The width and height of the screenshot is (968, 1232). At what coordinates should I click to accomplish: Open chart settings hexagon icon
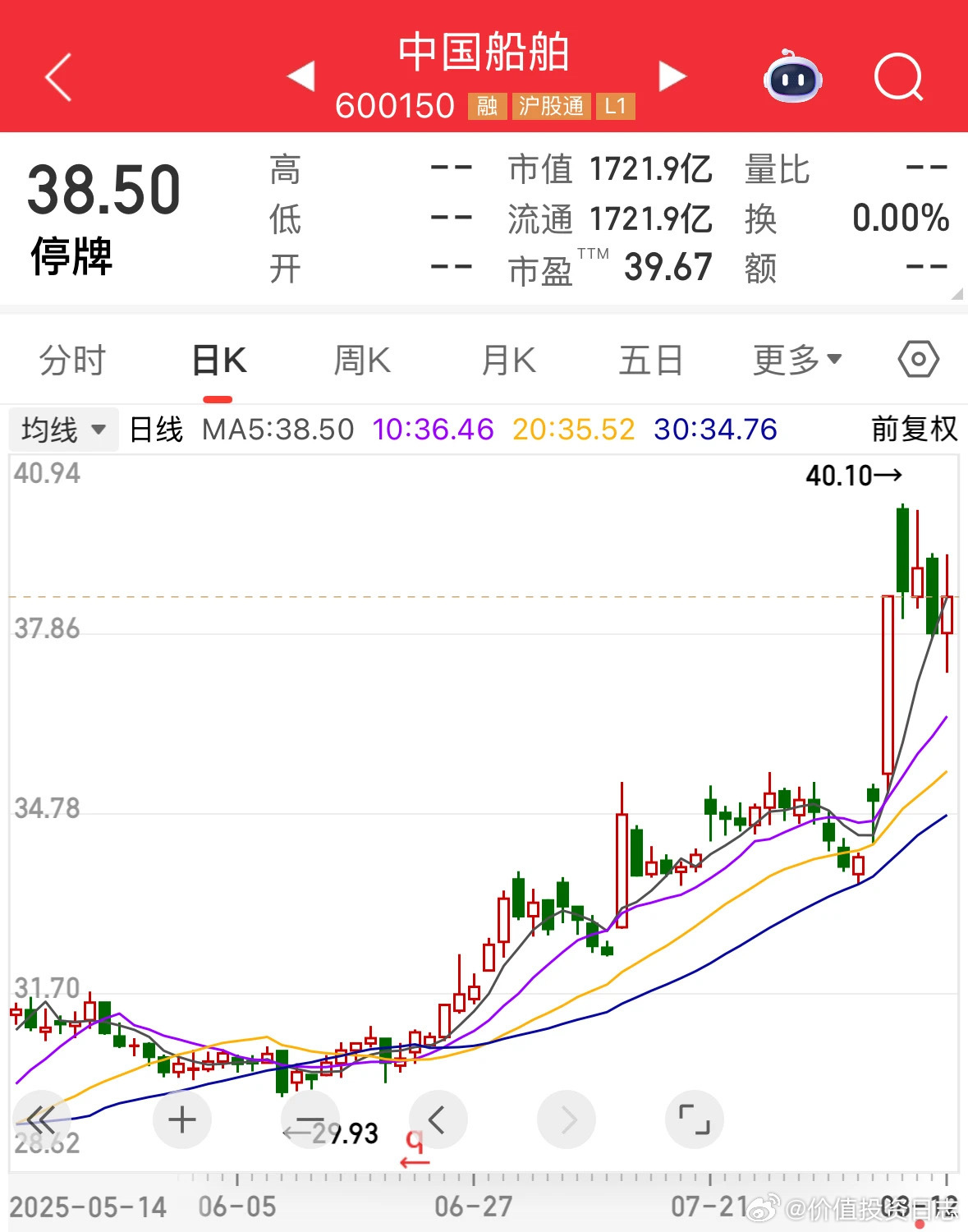918,360
